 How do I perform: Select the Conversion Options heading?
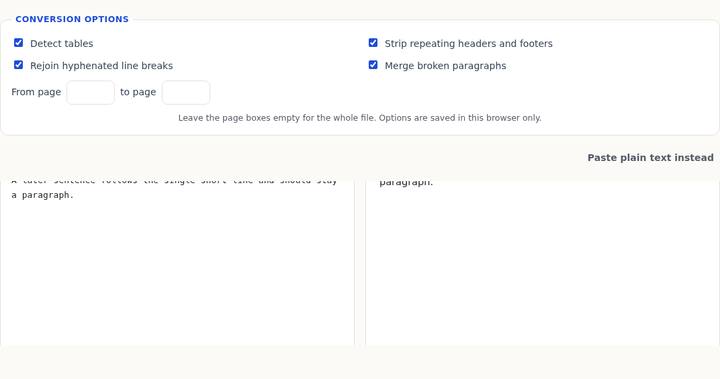(x=72, y=19)
